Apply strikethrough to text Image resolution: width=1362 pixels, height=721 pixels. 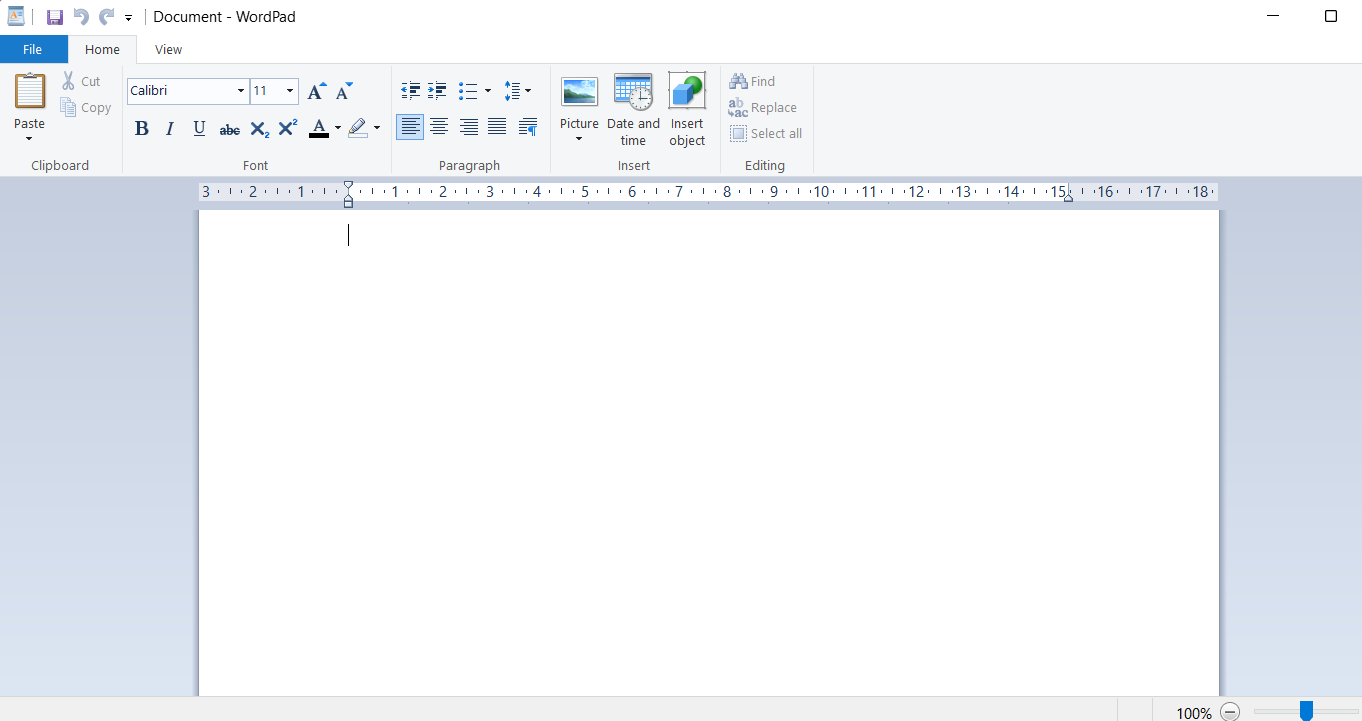pyautogui.click(x=229, y=128)
